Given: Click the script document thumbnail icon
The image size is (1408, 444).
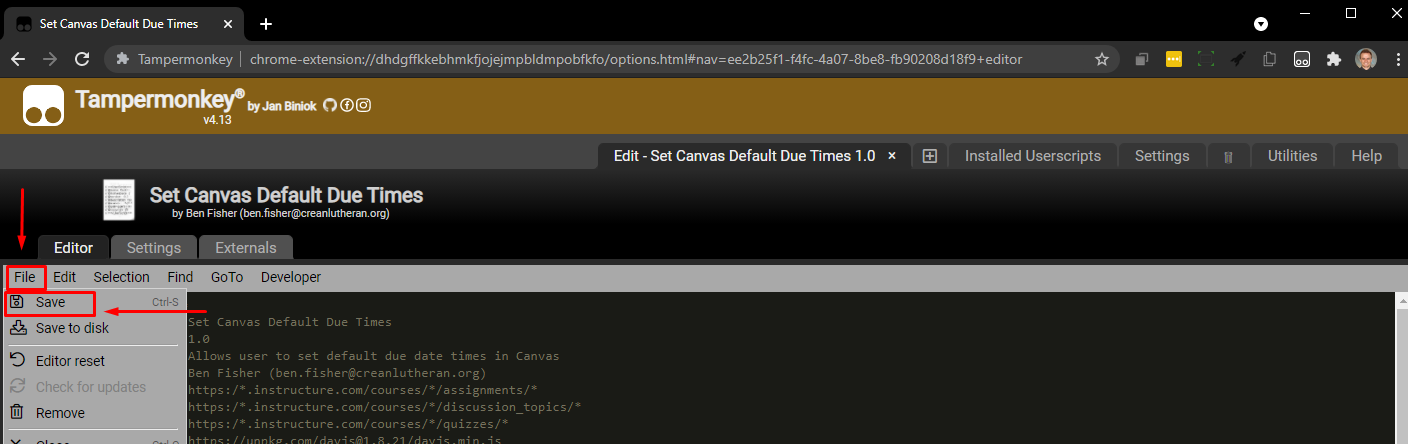Looking at the screenshot, I should 119,200.
